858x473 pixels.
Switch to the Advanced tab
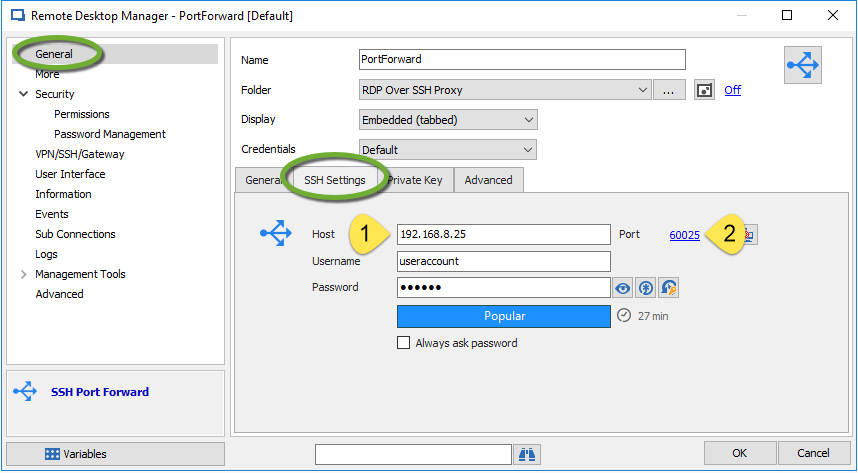coord(488,180)
